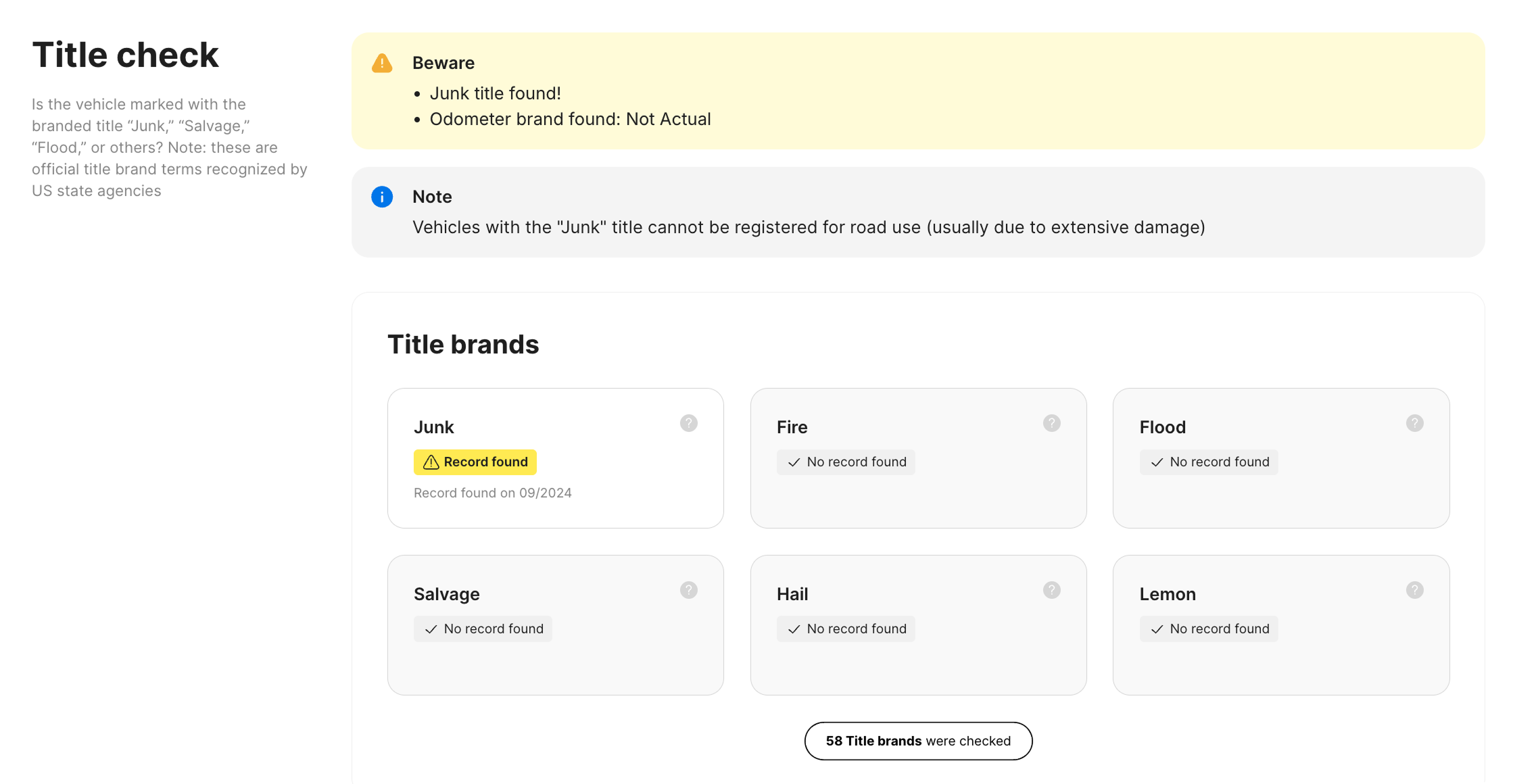Viewport: 1513px width, 784px height.
Task: Click the help icon on Junk card
Action: click(688, 423)
